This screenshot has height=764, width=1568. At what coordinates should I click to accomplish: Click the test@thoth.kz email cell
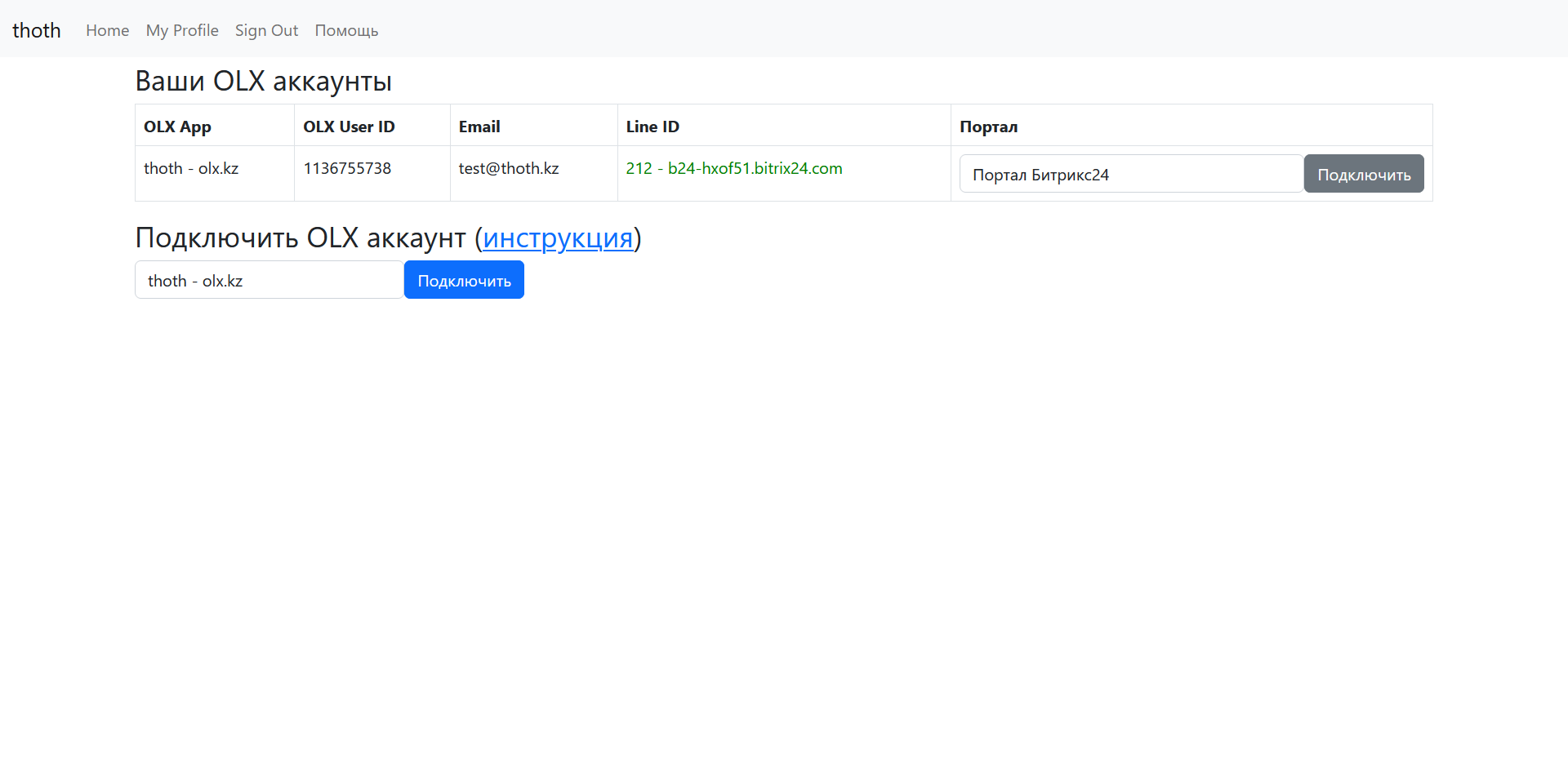(508, 168)
